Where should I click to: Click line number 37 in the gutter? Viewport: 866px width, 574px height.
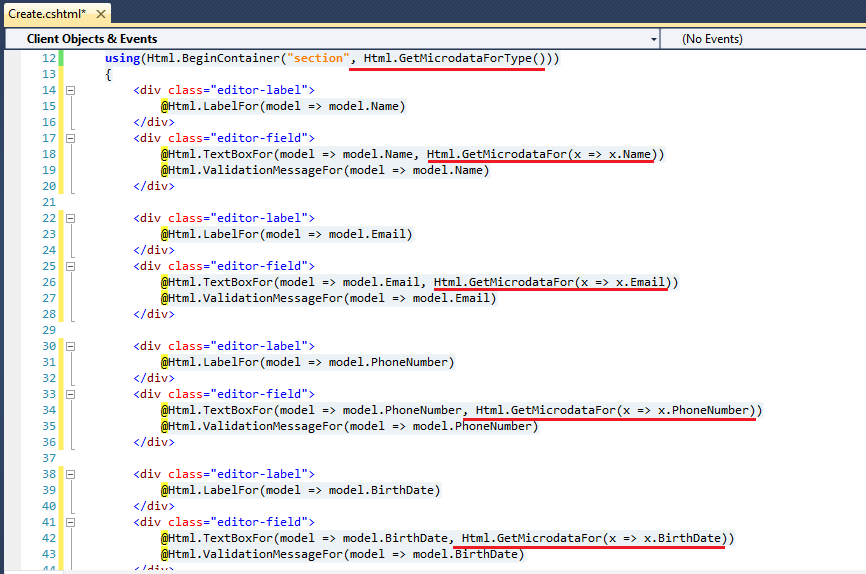pos(49,458)
